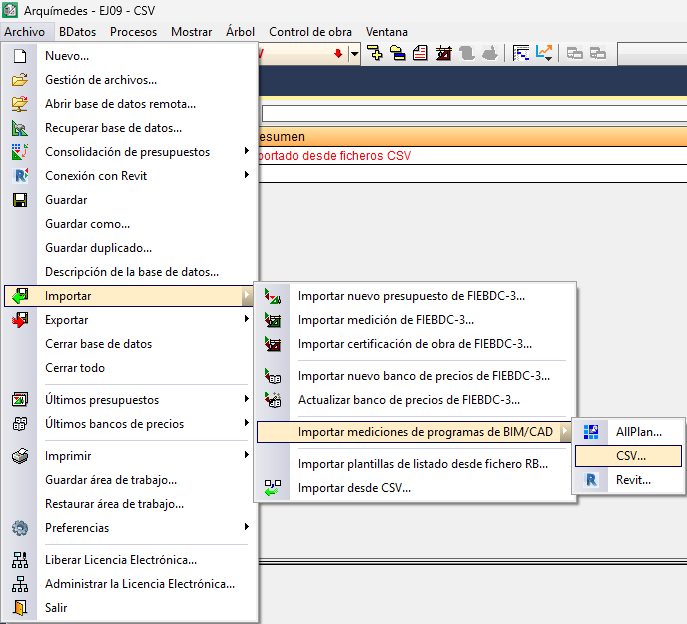The height and width of the screenshot is (624, 687).
Task: Click the Importar certificación de obra icon
Action: (x=273, y=344)
